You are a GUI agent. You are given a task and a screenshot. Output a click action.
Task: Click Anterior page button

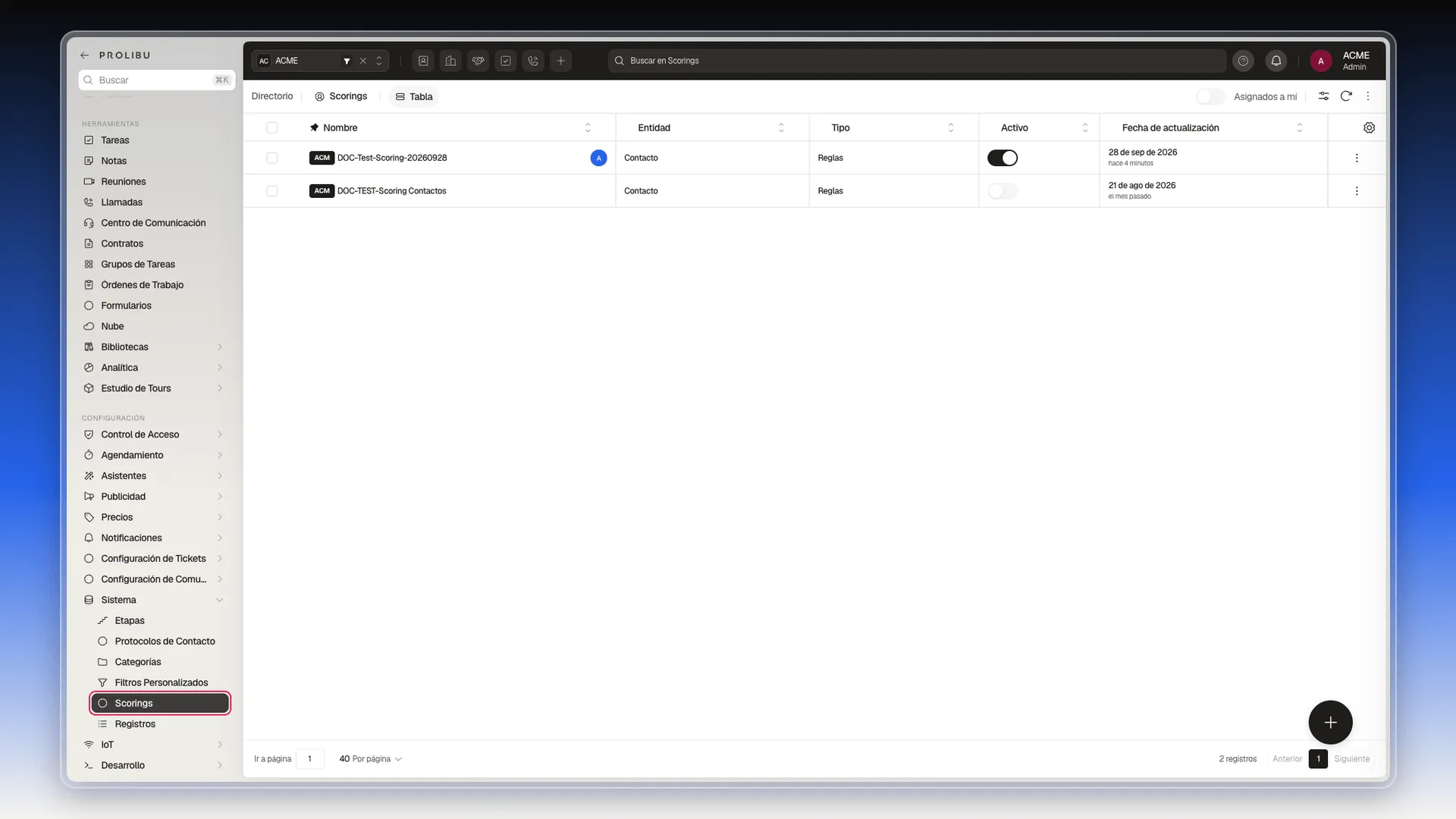(1287, 759)
